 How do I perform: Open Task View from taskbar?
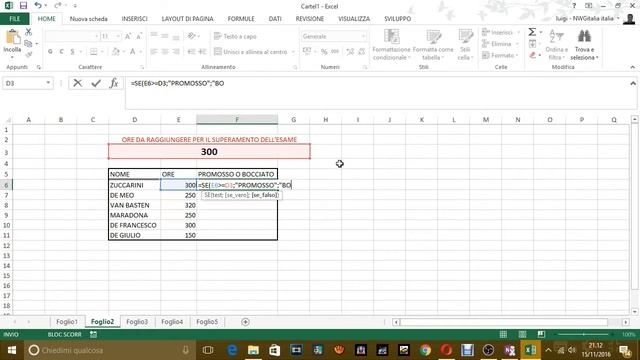(208, 350)
